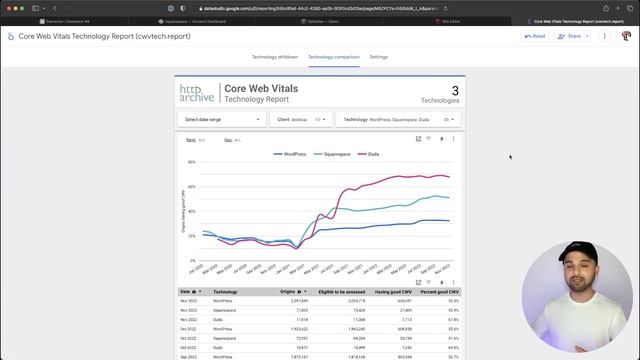Click the Share button
Viewport: 640px width, 360px height.
569,36
